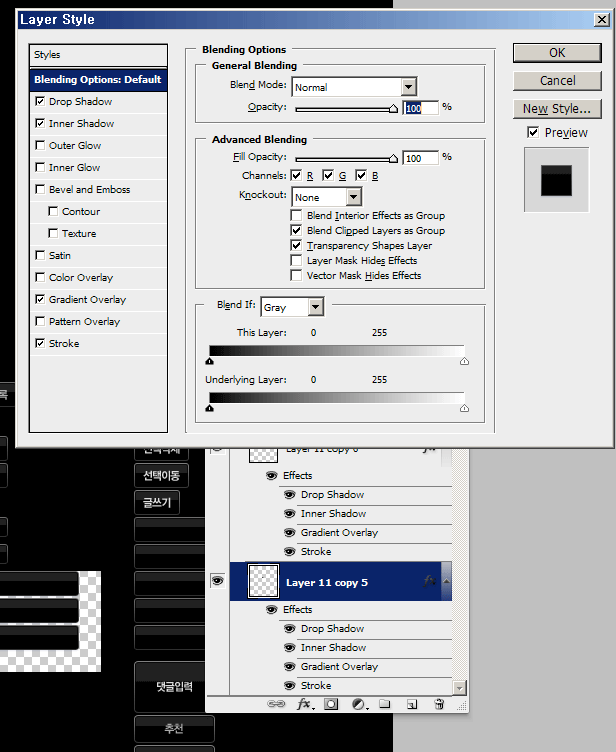
Task: Open the add layer style fx menu
Action: tap(304, 704)
